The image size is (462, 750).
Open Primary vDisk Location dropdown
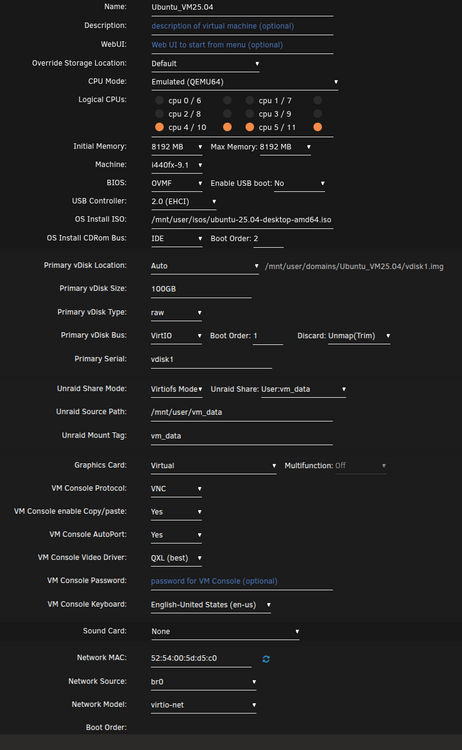(205, 266)
